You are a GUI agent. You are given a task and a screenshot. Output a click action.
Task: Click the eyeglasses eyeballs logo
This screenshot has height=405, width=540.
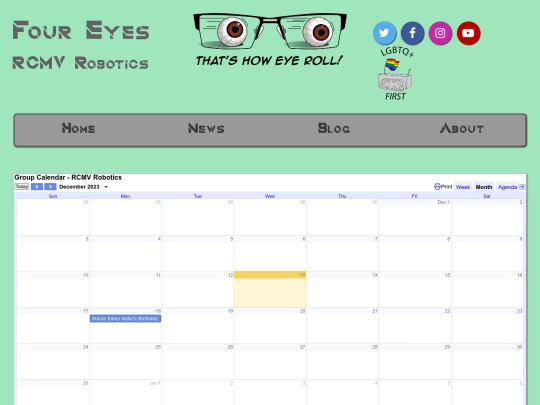click(270, 31)
